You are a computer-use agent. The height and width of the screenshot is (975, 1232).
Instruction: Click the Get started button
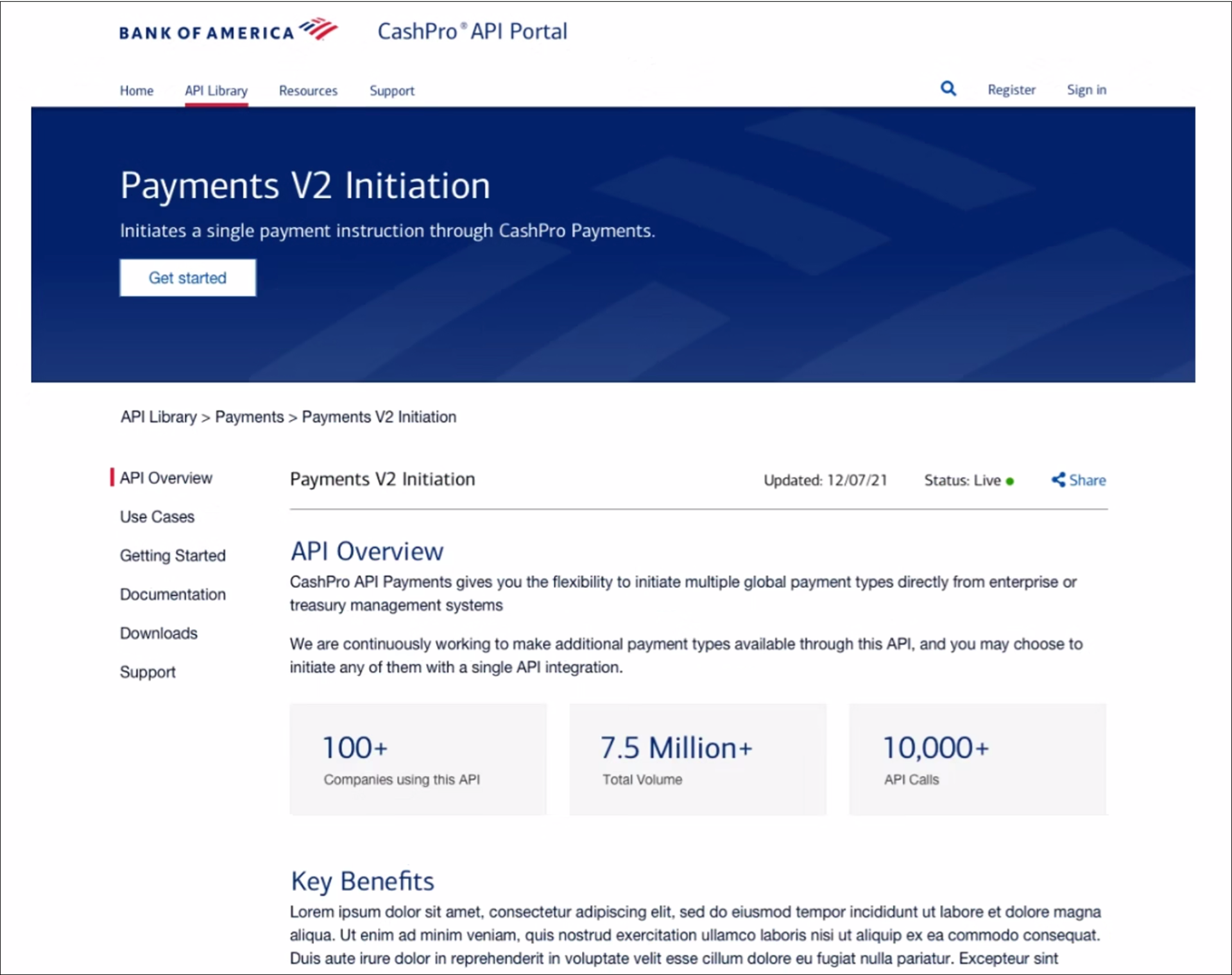[x=187, y=278]
